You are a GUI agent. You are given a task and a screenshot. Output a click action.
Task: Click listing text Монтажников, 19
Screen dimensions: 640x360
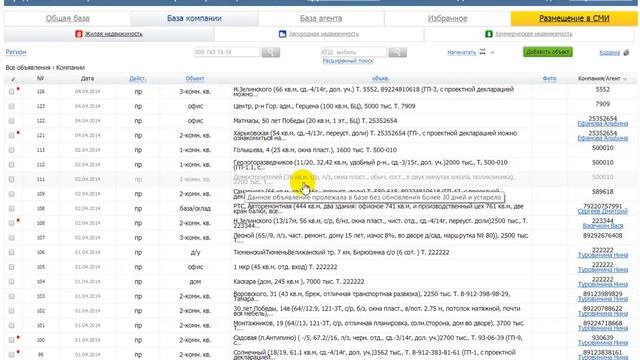[x=378, y=325]
